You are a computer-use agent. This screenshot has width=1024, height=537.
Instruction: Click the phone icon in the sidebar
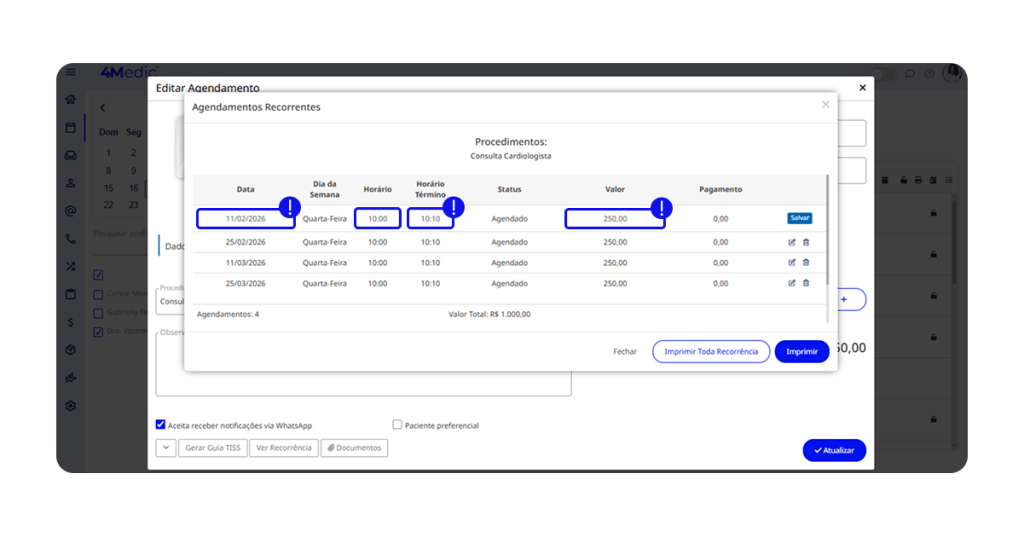tap(70, 239)
